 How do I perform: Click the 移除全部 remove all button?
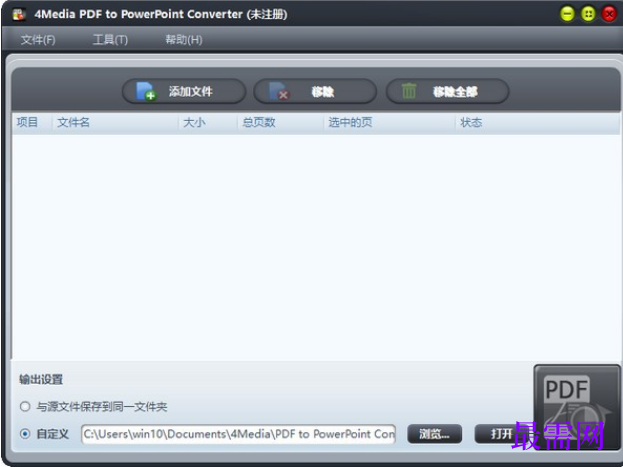(x=447, y=91)
